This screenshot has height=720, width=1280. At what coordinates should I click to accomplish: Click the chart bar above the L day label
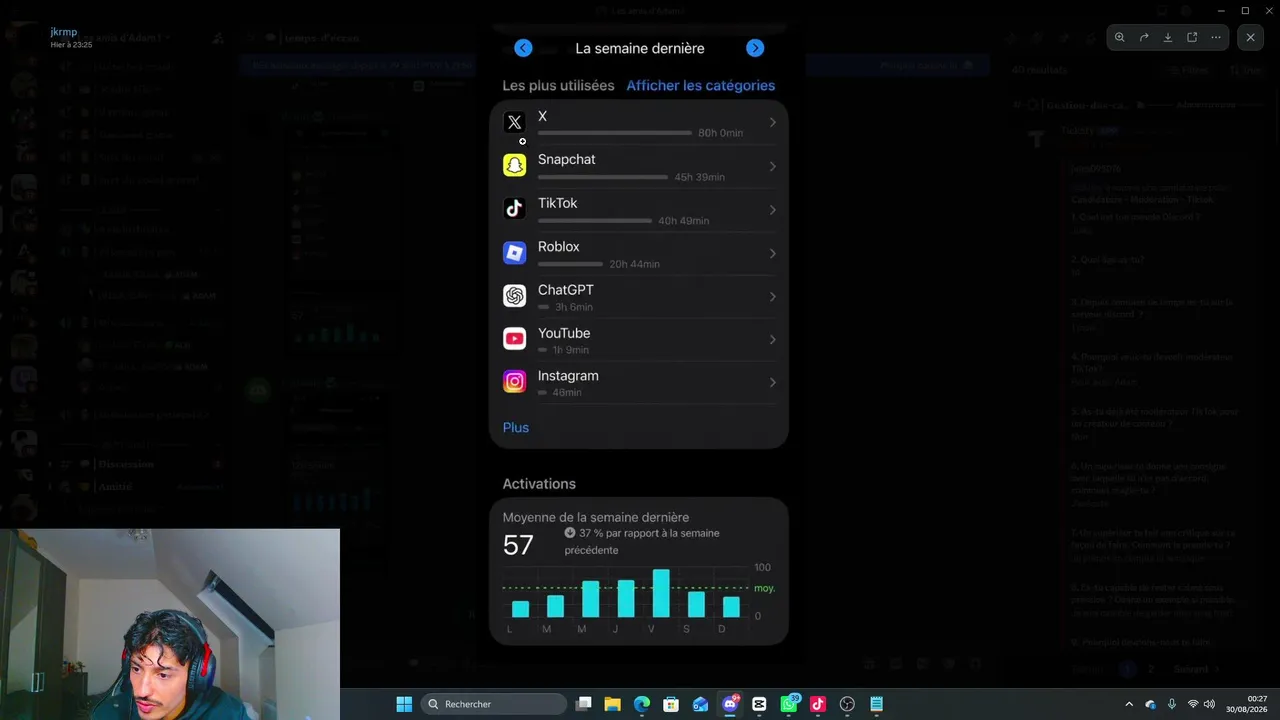click(520, 609)
